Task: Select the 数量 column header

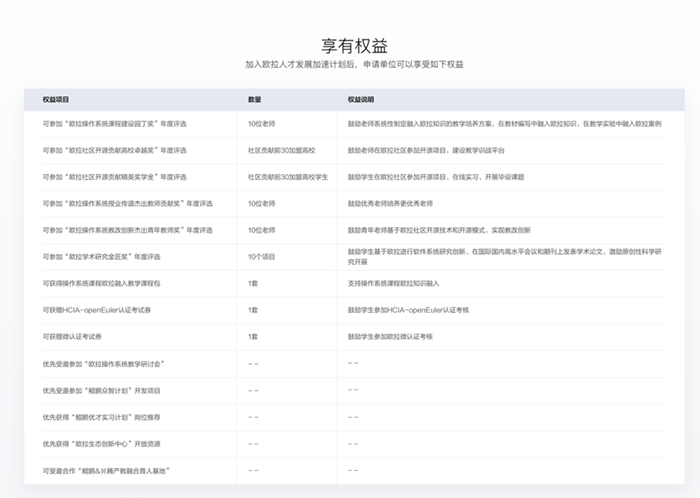Action: coord(255,100)
